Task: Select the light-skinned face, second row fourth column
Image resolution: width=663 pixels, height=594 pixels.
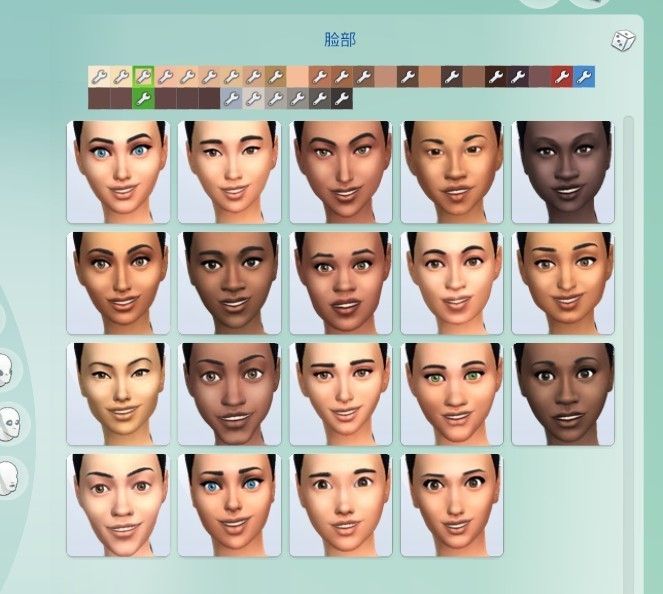Action: (452, 283)
